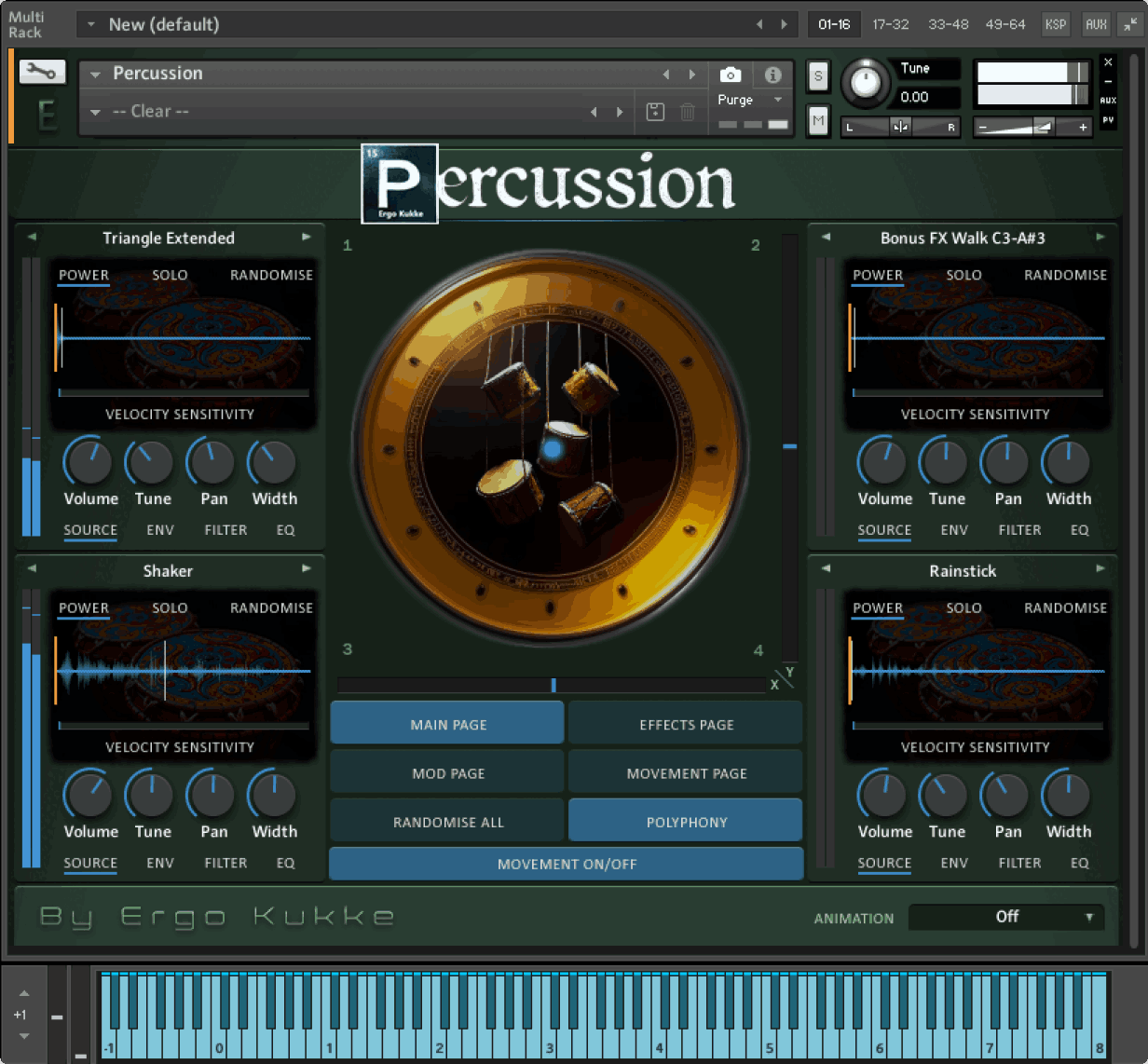Toggle POWER on the Rainstick slot
The width and height of the screenshot is (1148, 1064).
coord(878,607)
